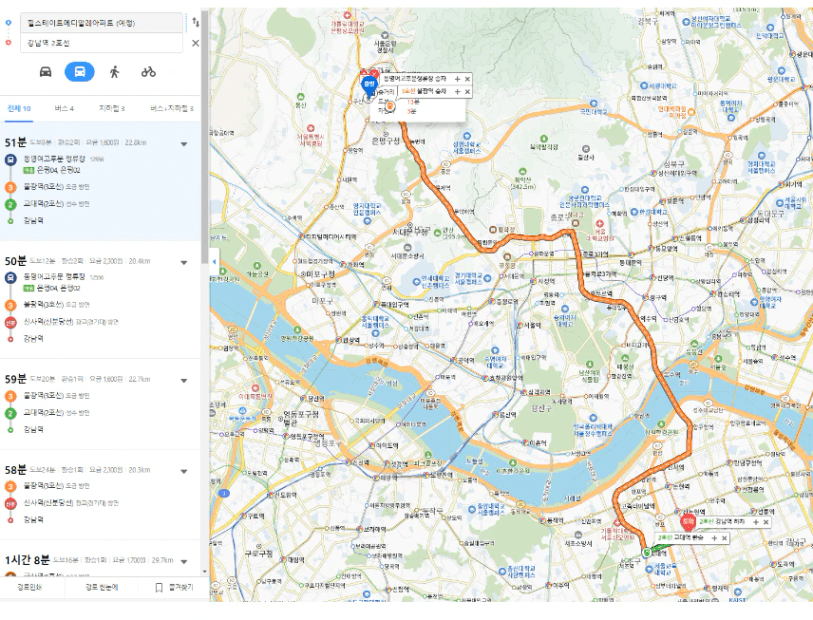Collapse side panel with left arrow handle
This screenshot has height=620, width=813.
[214, 262]
